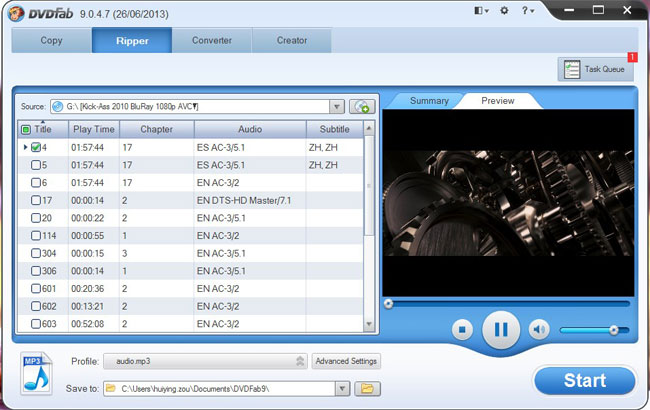The image size is (650, 410).
Task: Open Advanced Settings
Action: point(346,361)
